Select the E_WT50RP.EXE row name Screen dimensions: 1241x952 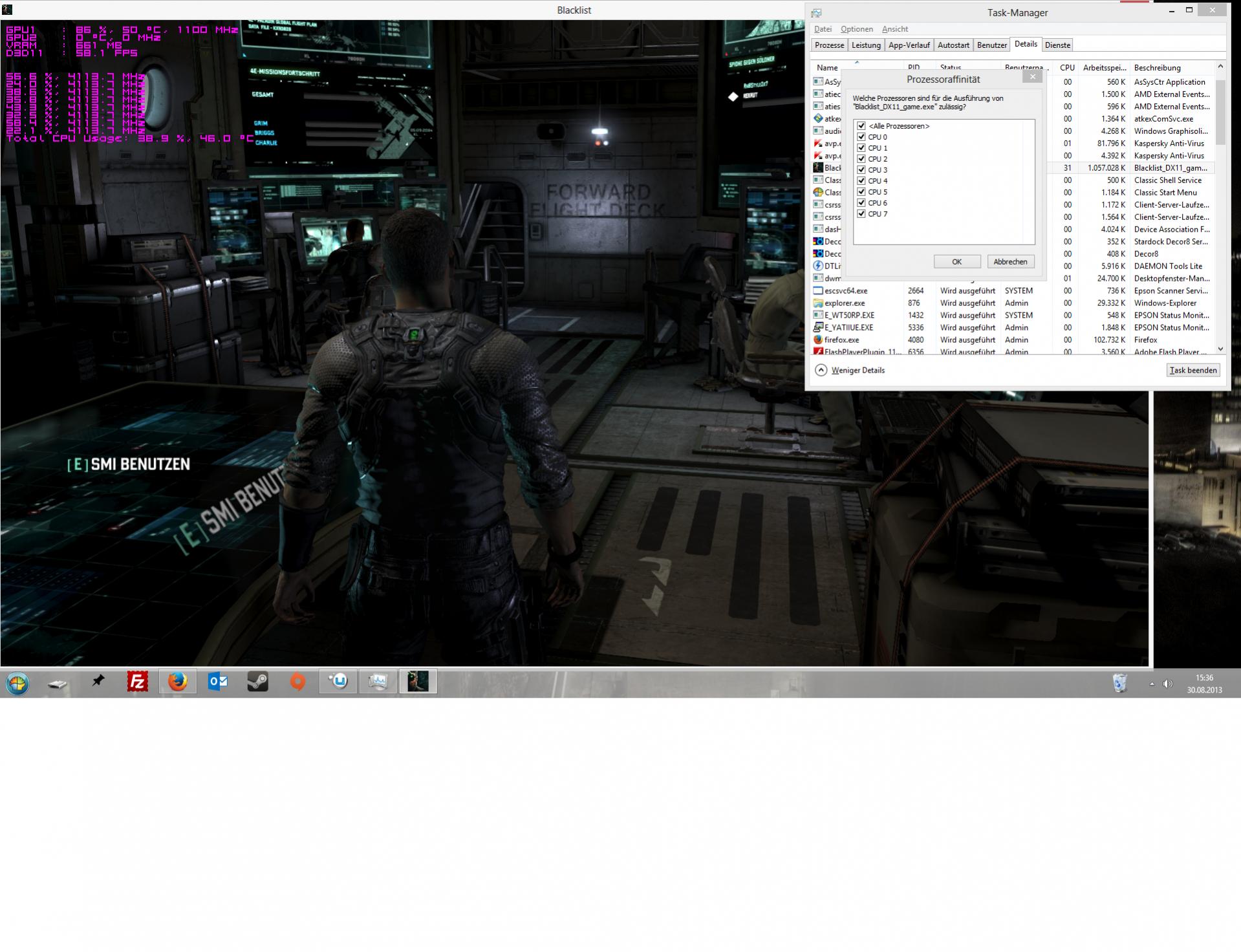[x=849, y=316]
